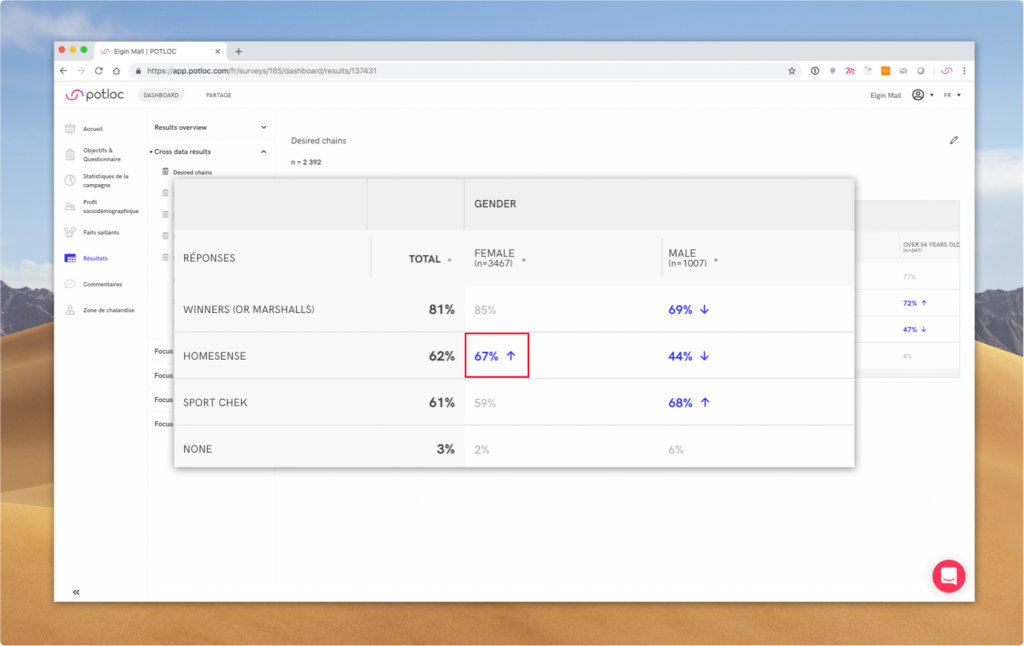Click the 6% male value for None
Viewport: 1024px width, 646px height.
676,449
